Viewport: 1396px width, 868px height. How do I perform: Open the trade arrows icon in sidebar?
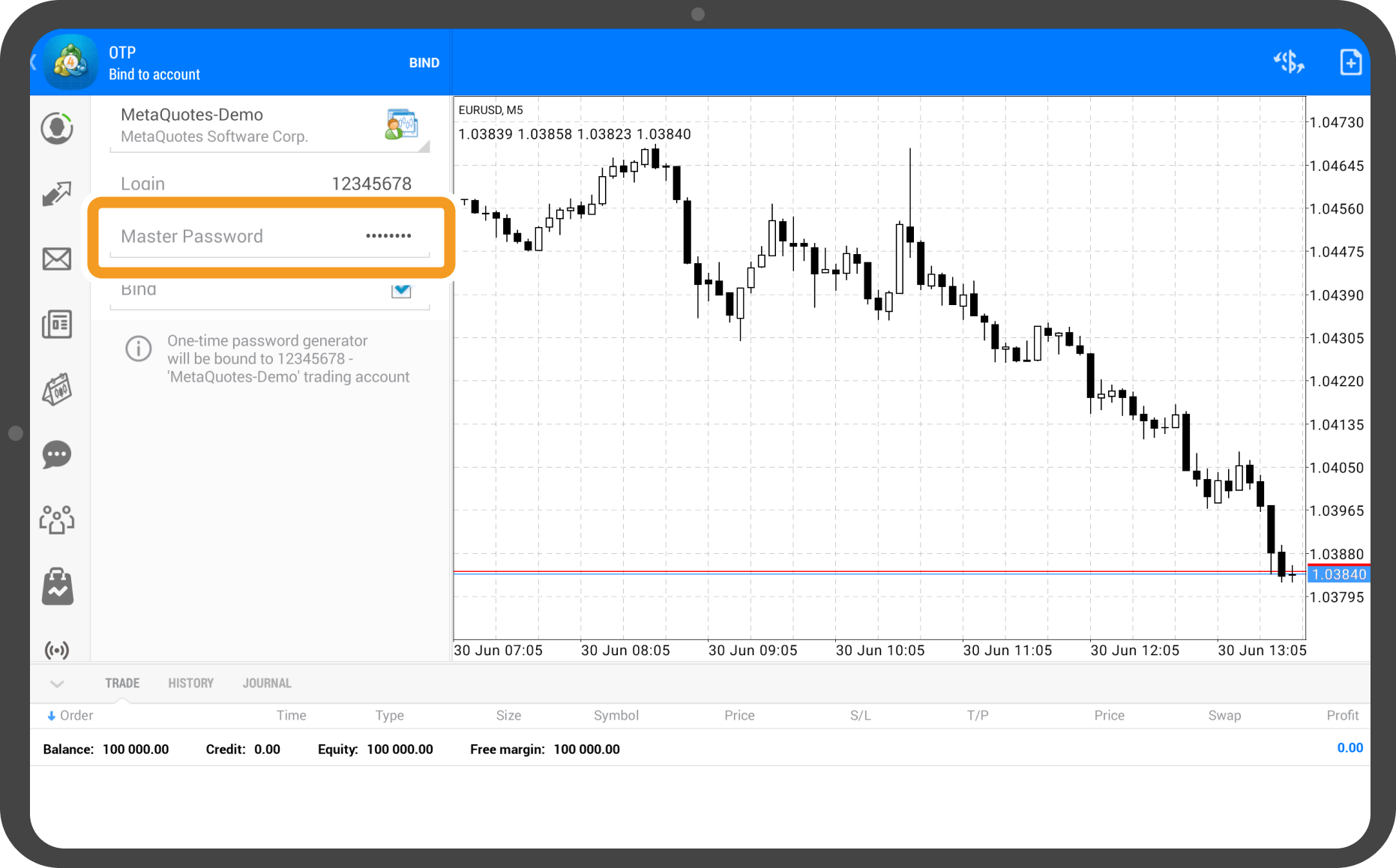(x=57, y=193)
